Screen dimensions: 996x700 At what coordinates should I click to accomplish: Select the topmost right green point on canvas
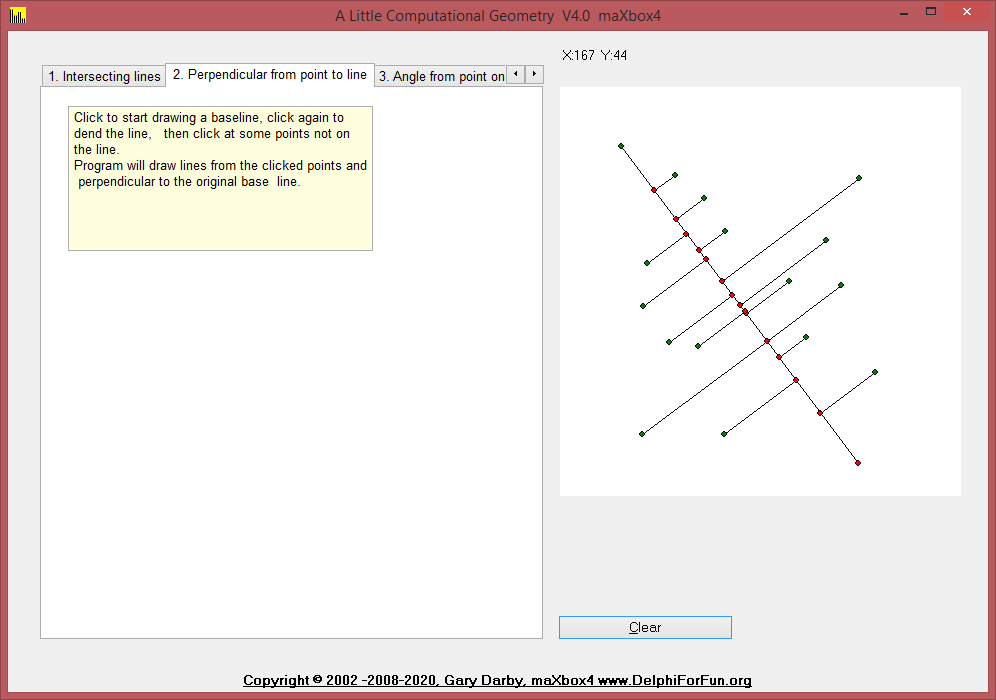[x=859, y=178]
